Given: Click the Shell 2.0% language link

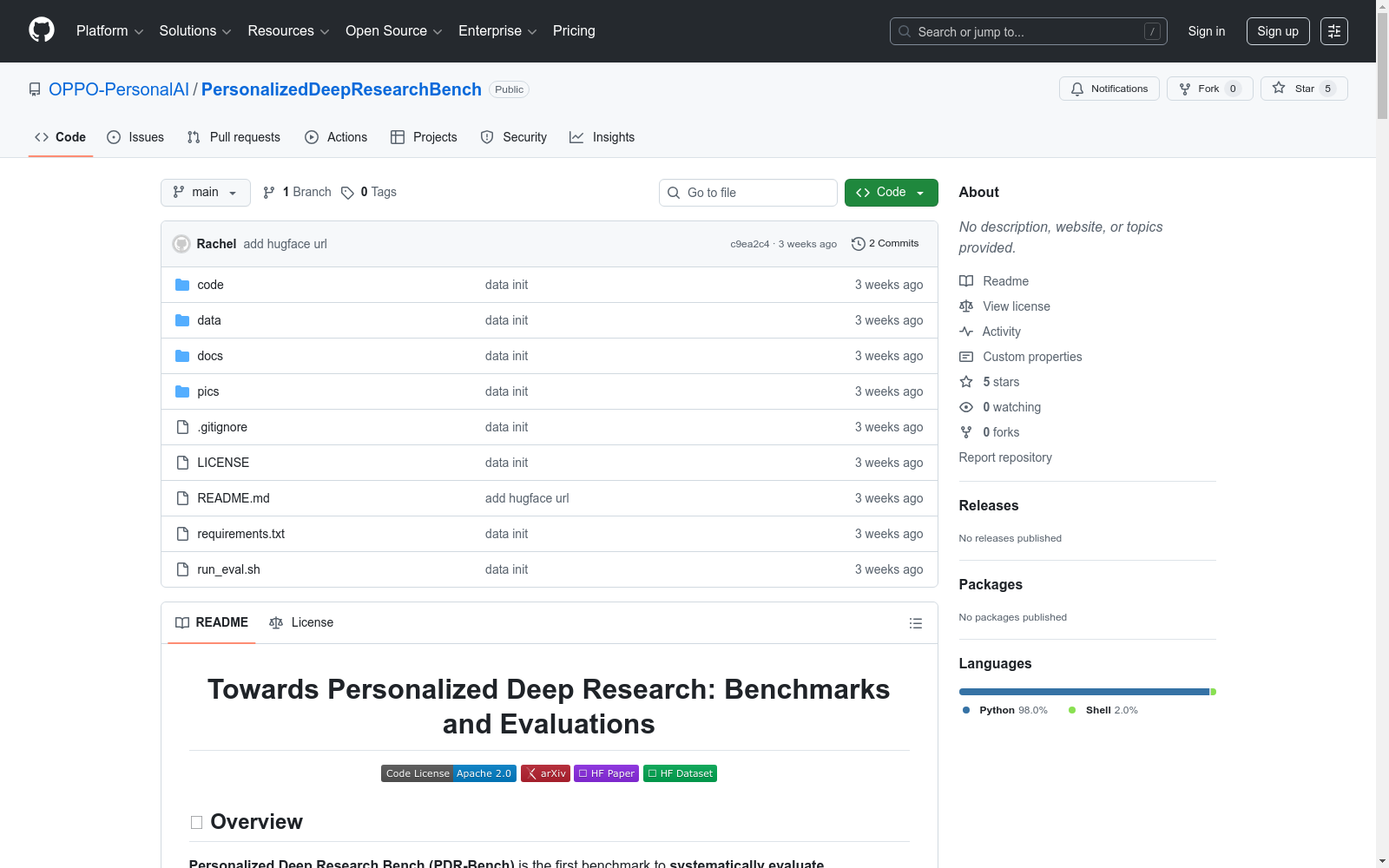Looking at the screenshot, I should click(x=1103, y=710).
